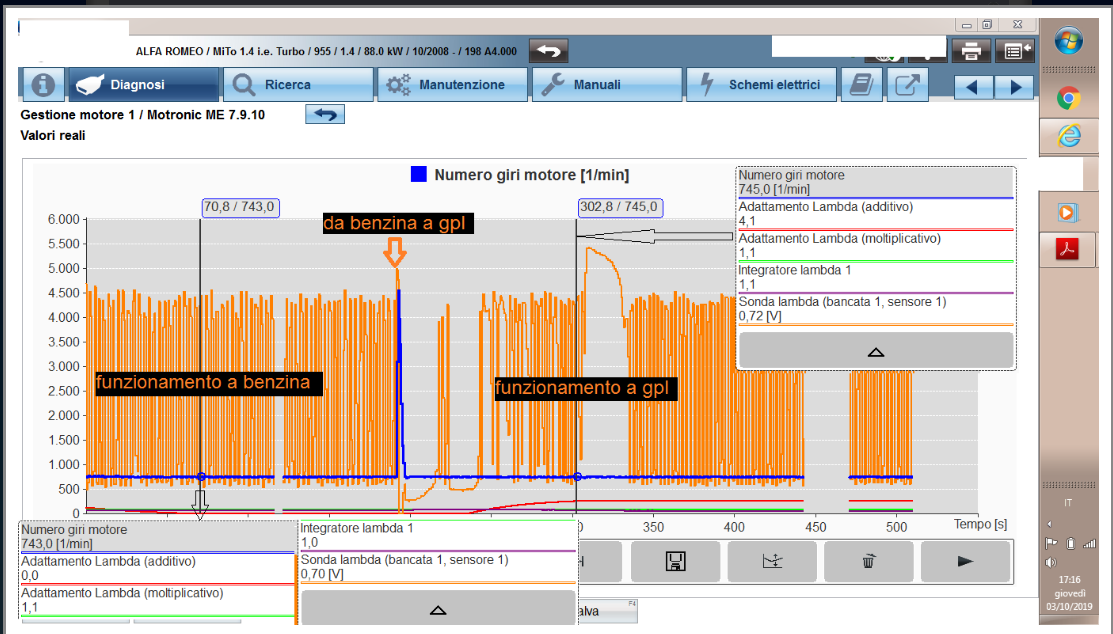Click the Gestione motore 1 / Motronic ME 7.9.10 heading
Image resolution: width=1113 pixels, height=634 pixels.
tap(143, 114)
